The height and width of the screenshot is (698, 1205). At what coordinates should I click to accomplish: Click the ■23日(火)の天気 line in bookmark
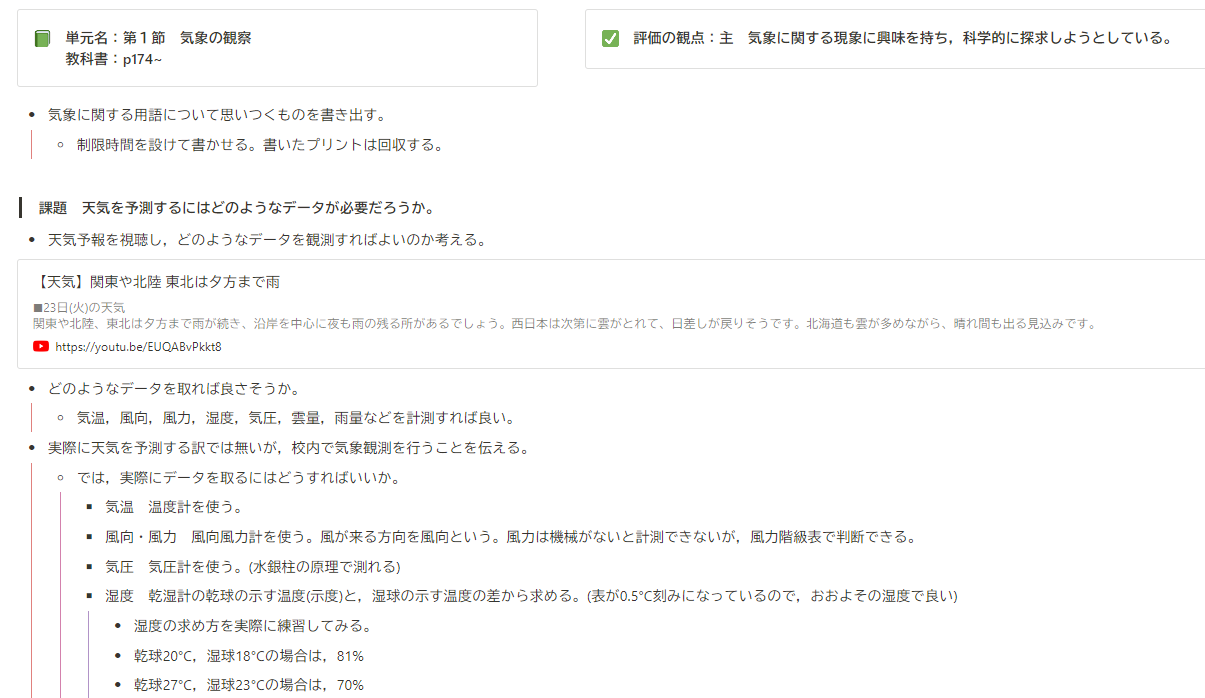coord(79,308)
